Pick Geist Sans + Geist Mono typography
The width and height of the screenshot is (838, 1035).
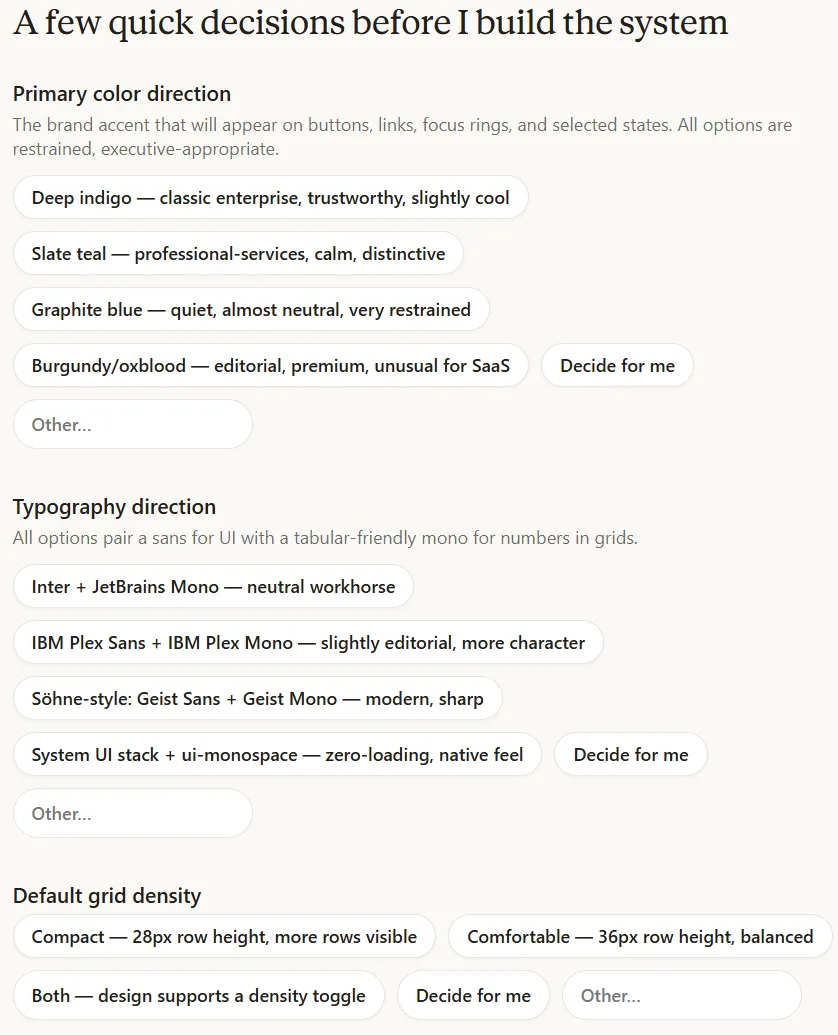[x=257, y=699]
